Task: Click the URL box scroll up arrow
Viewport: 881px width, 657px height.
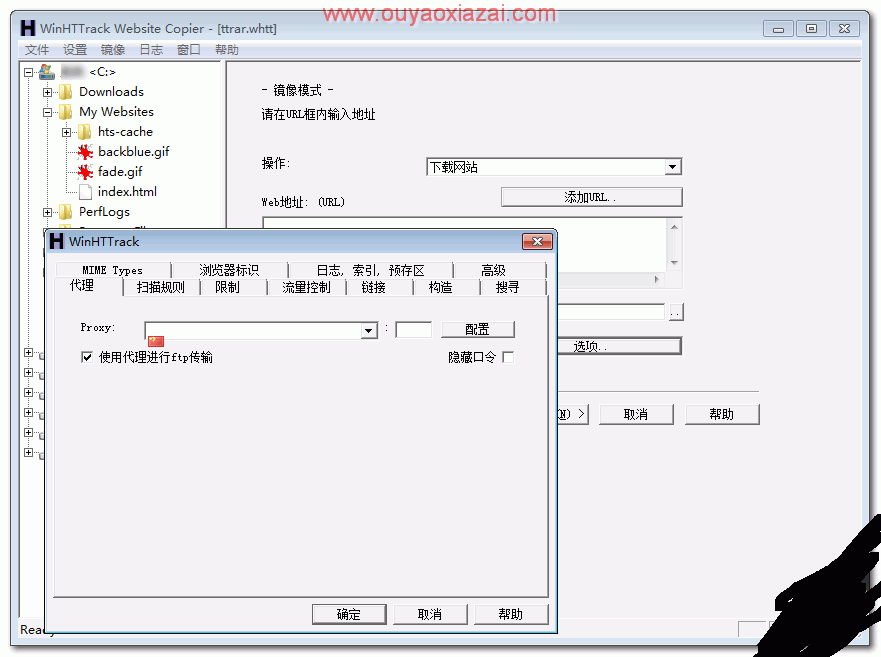Action: pos(674,227)
